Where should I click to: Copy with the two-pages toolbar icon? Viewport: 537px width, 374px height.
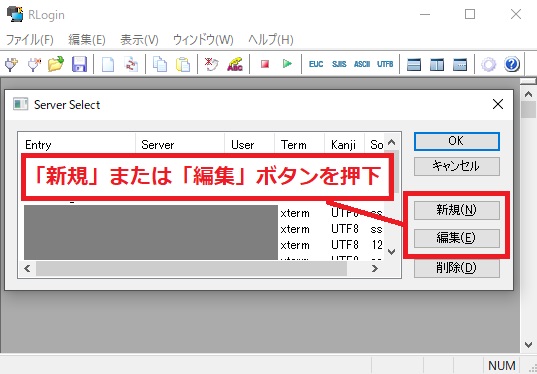(x=160, y=64)
